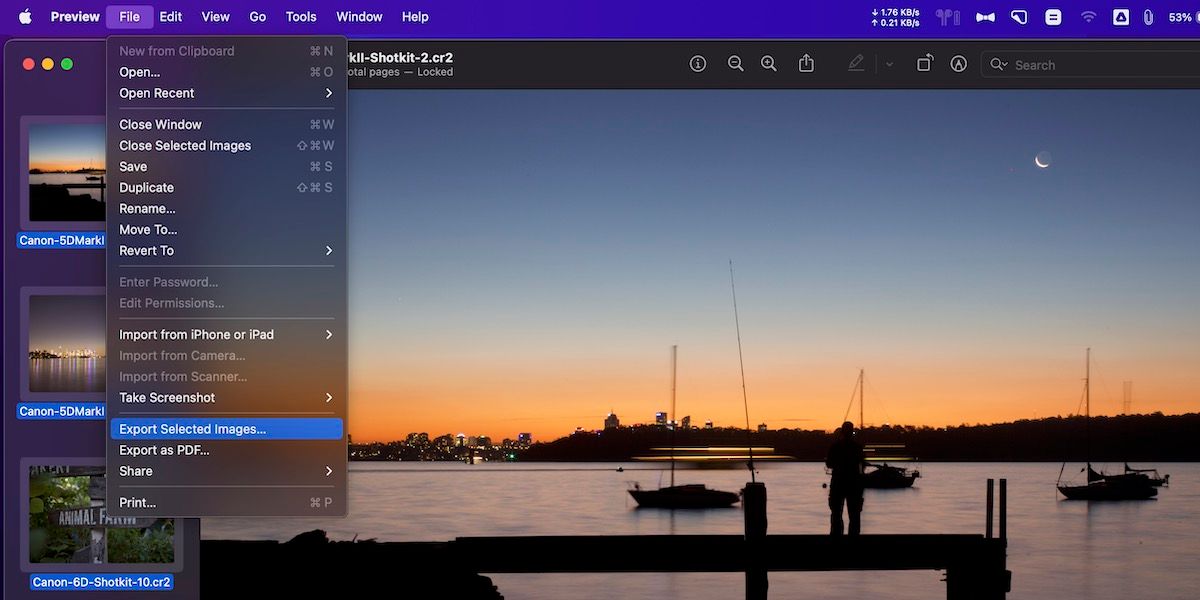Open Control Center toggles icon in menu bar
Viewport: 1200px width, 600px height.
click(1053, 16)
